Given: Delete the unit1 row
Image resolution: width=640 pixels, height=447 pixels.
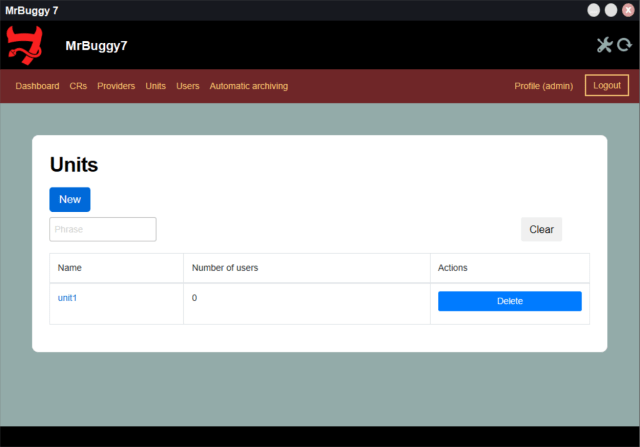Looking at the screenshot, I should coord(509,301).
